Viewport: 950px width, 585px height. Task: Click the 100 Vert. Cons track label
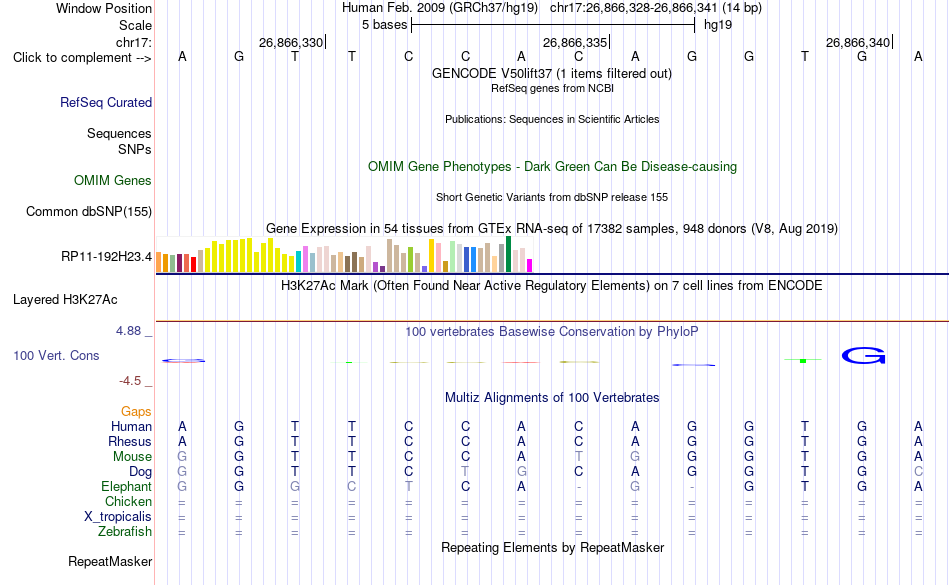tap(56, 355)
